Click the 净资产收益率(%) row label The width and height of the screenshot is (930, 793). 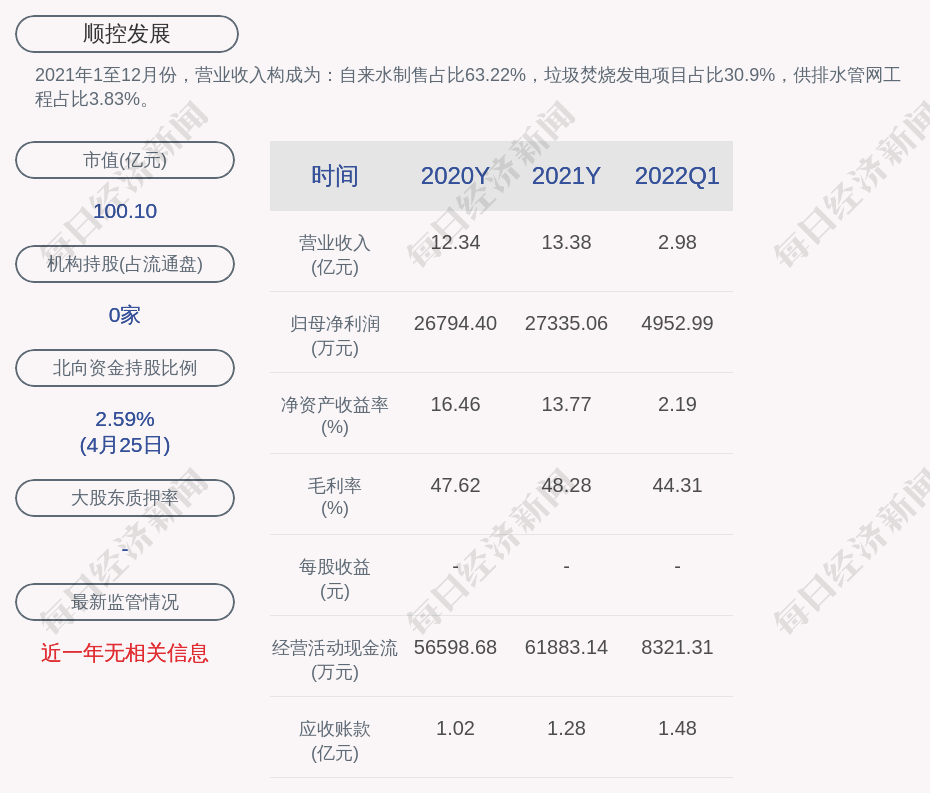click(x=335, y=416)
